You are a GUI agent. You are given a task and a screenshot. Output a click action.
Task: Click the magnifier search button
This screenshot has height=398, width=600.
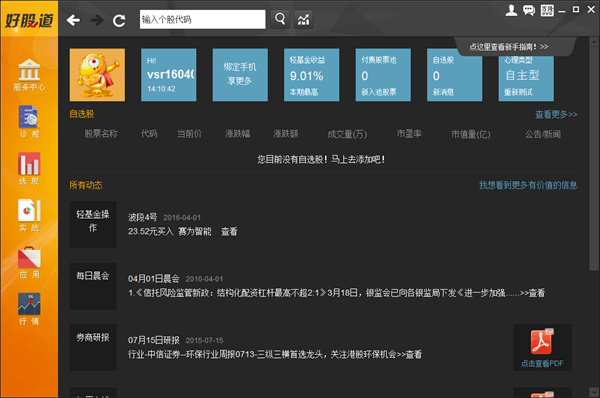280,19
